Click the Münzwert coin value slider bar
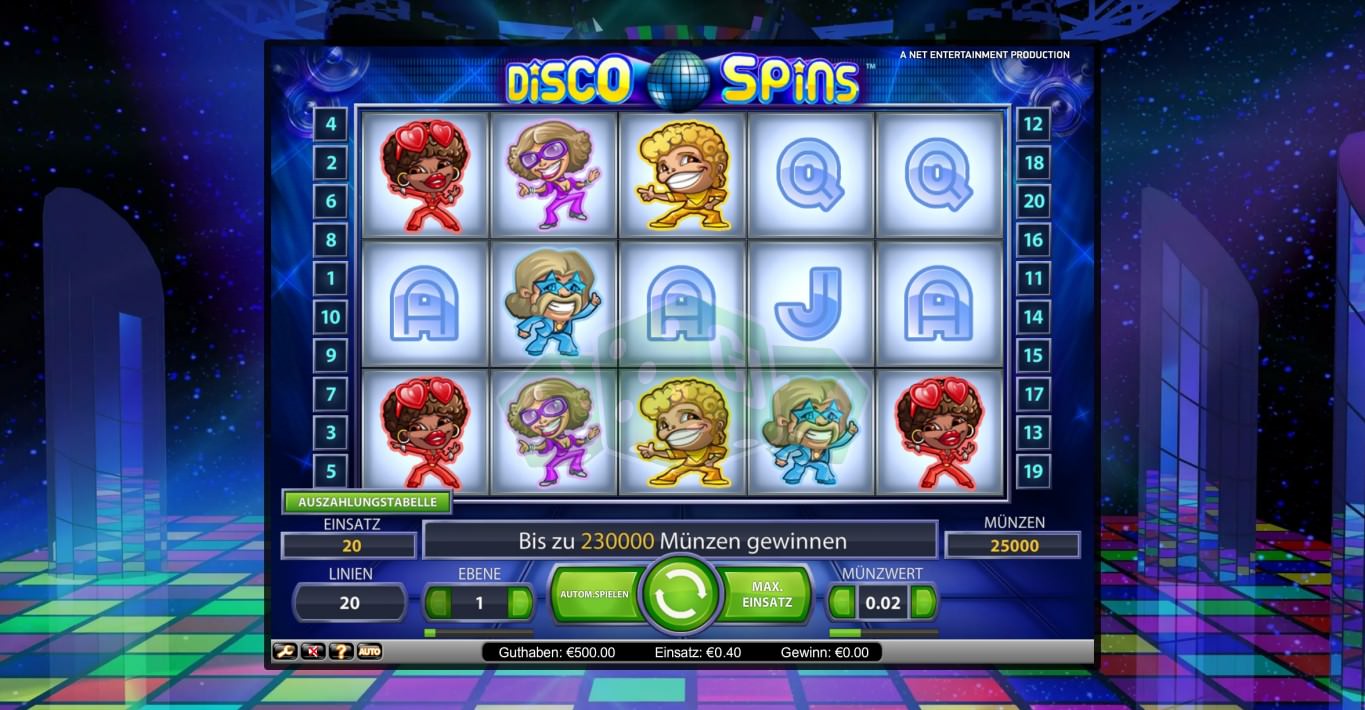 (x=884, y=633)
